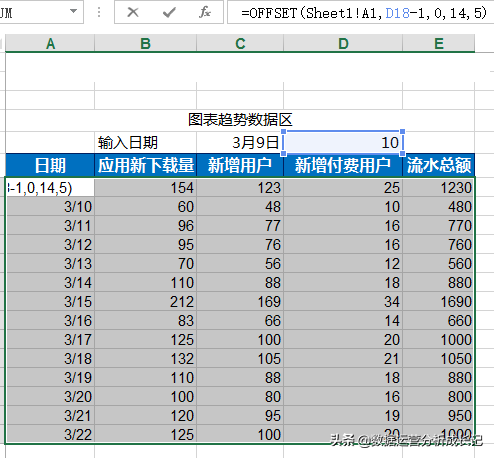Open Insert Function fx dialog
Screen dimensions: 494x458
204,12
